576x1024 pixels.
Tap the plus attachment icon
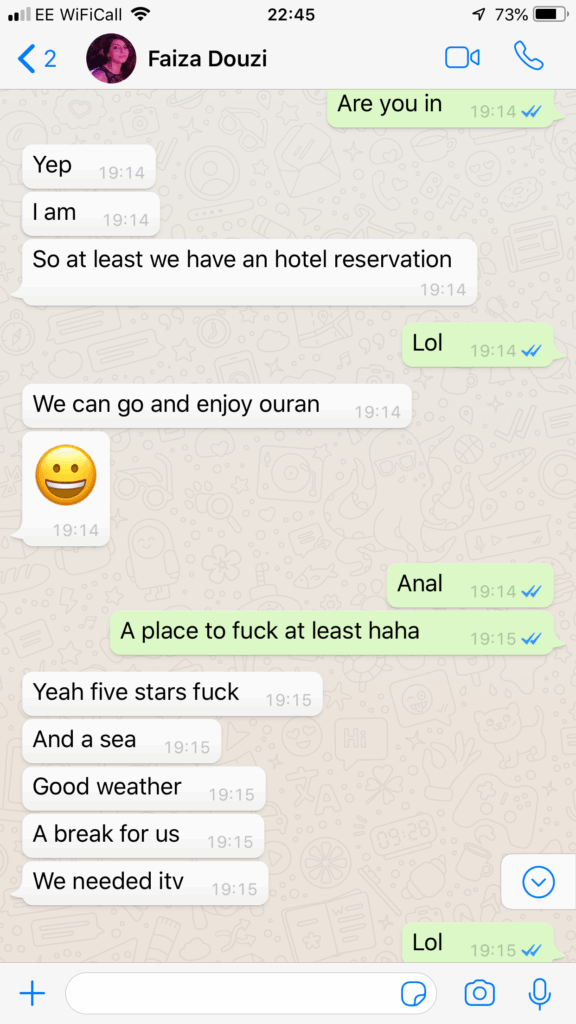pyautogui.click(x=32, y=994)
